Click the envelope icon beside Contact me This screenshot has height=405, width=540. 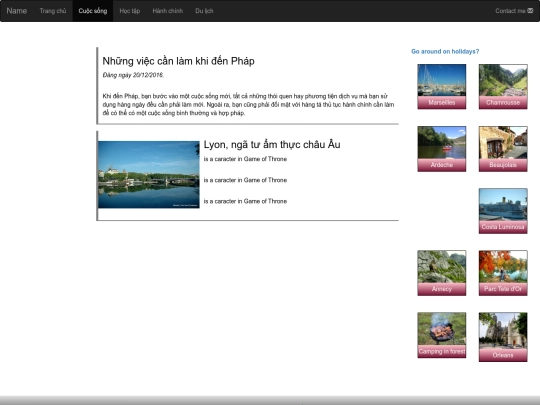click(x=530, y=11)
